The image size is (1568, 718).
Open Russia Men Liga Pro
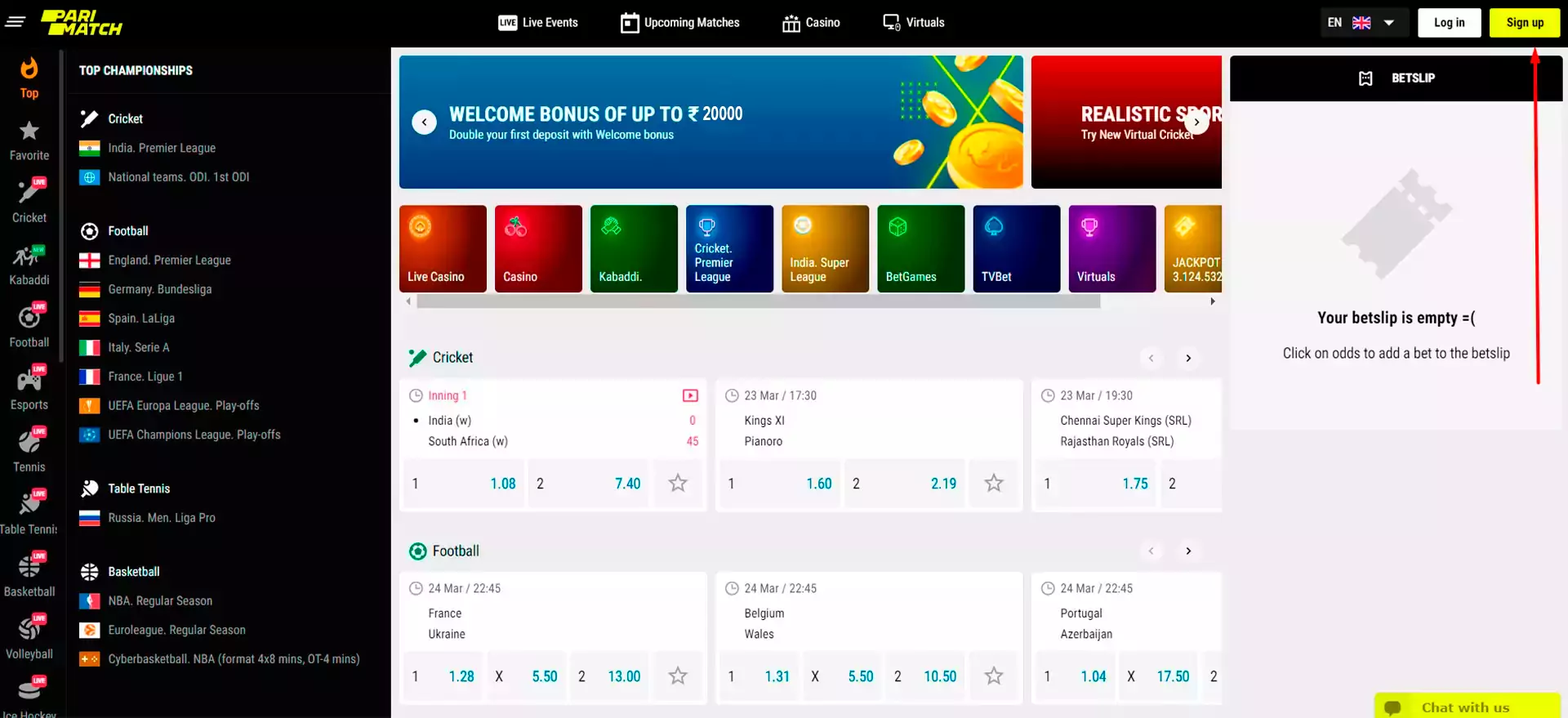pyautogui.click(x=162, y=518)
